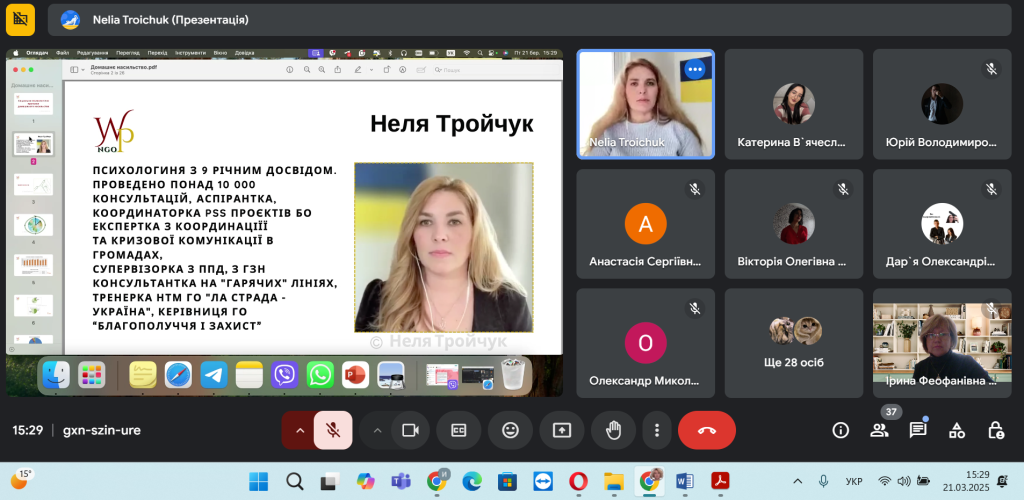Screen dimensions: 1024x500
Task: Select Ірина Феофанівна video tile
Action: coord(941,343)
